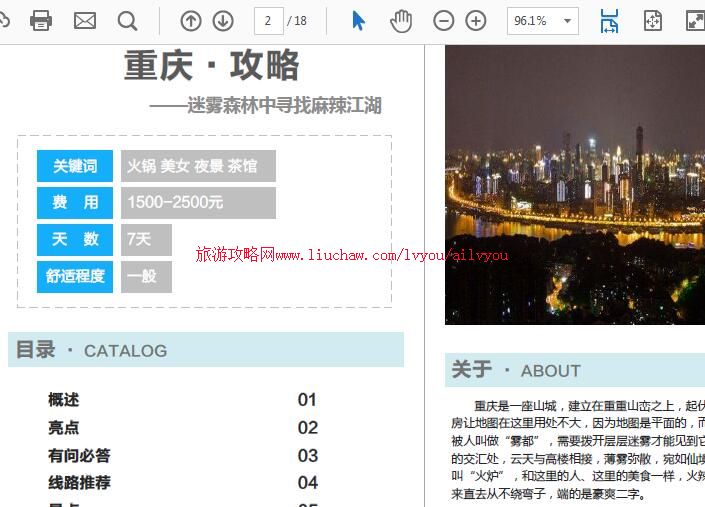Switch to full screen mode icon

click(695, 21)
